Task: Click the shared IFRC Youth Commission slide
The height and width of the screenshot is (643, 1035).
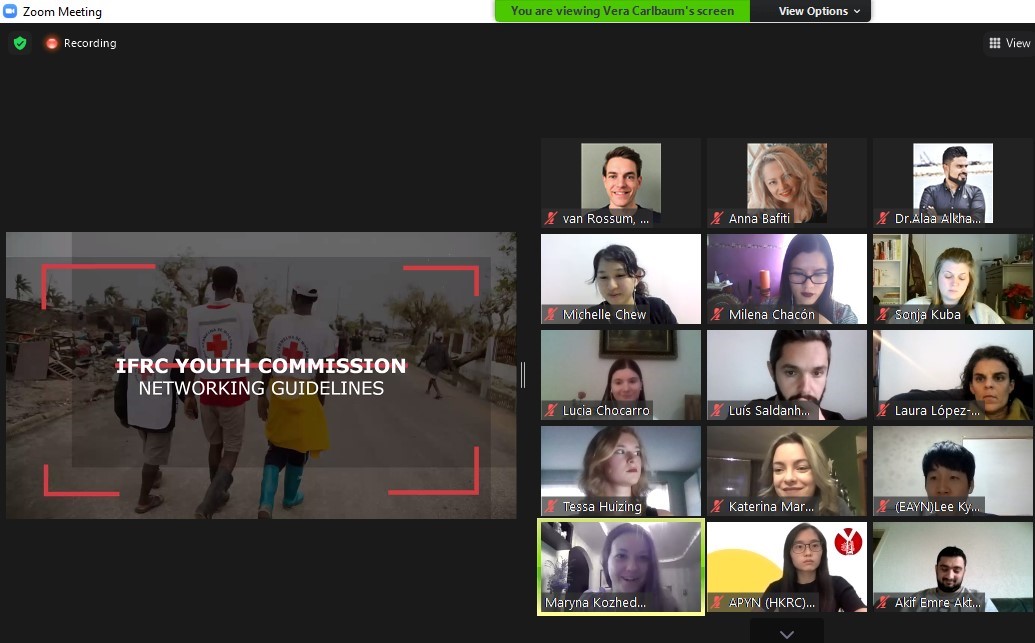Action: coord(261,375)
